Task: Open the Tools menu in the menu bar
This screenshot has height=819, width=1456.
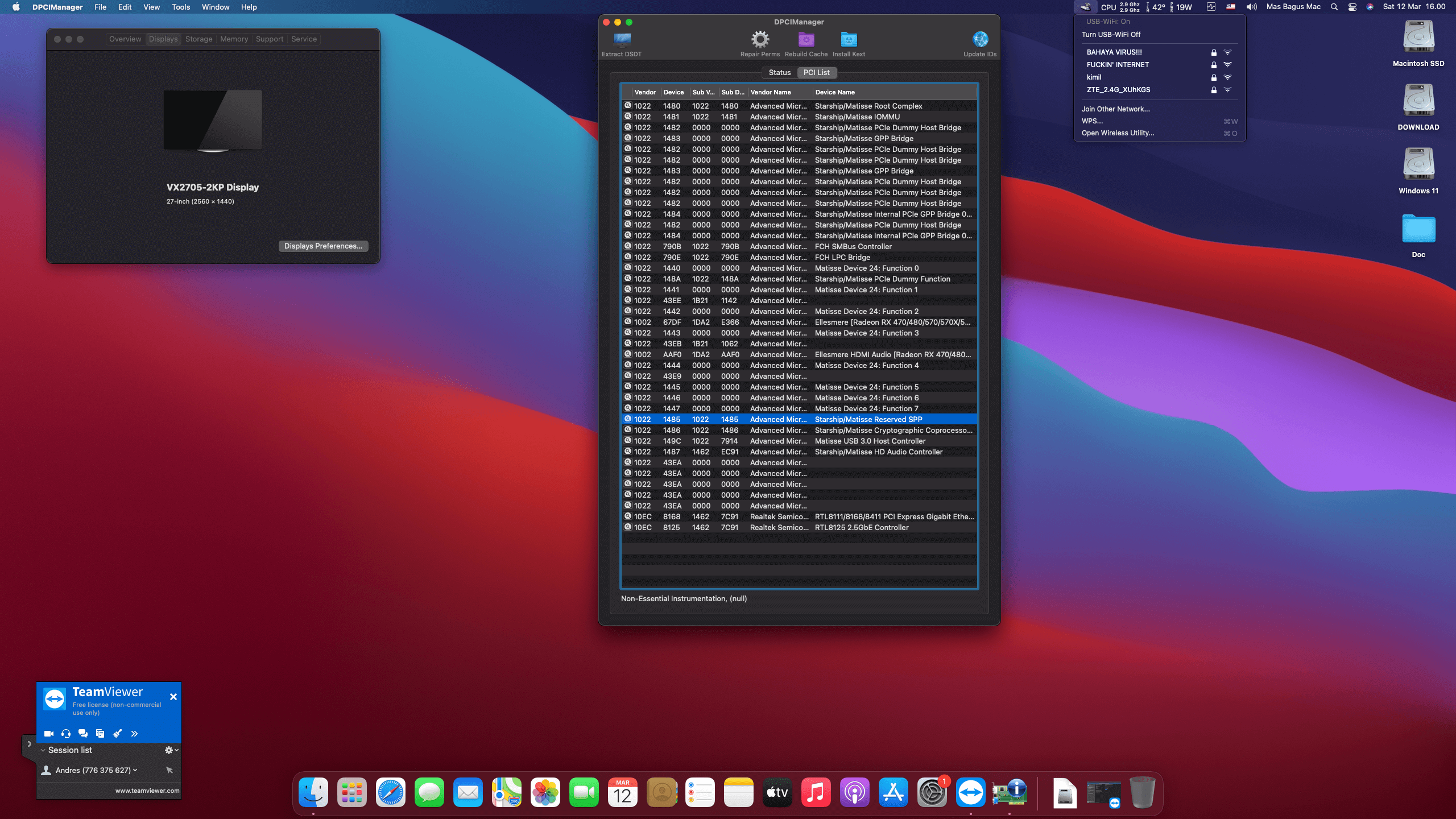Action: pos(180,7)
